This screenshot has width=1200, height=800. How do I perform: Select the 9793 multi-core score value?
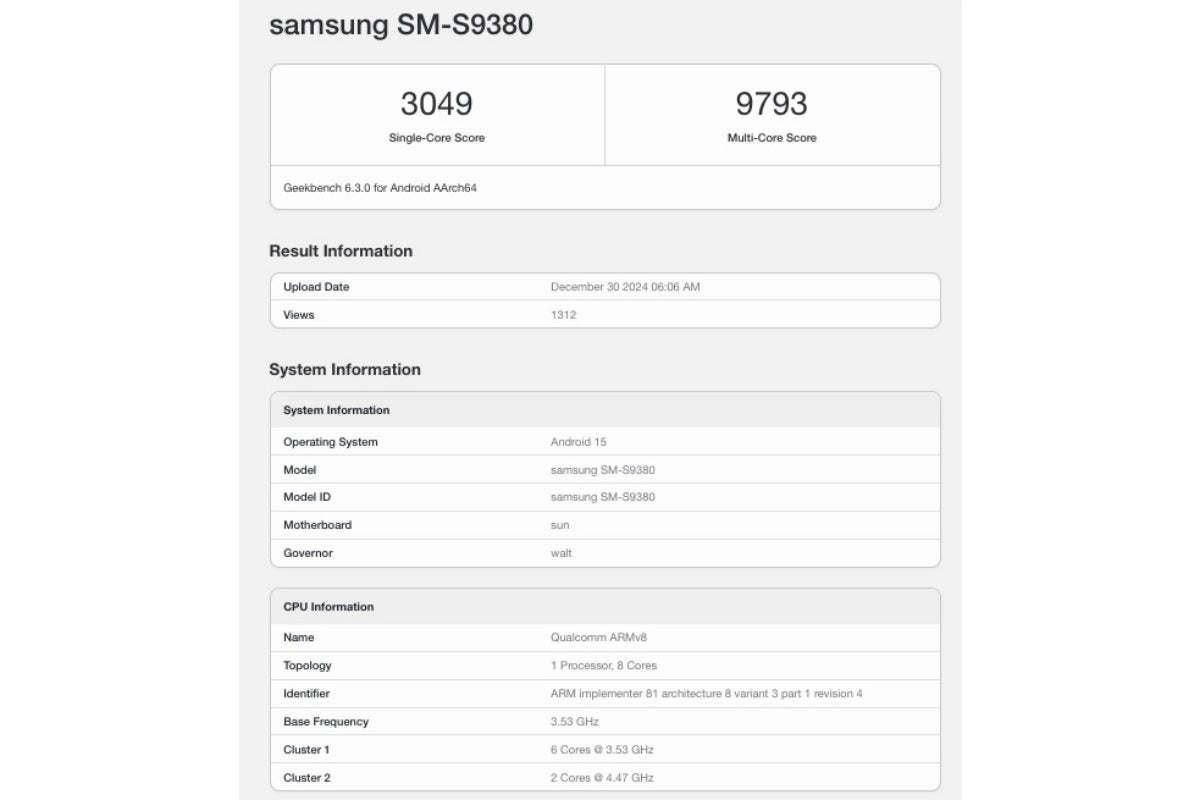tap(771, 103)
